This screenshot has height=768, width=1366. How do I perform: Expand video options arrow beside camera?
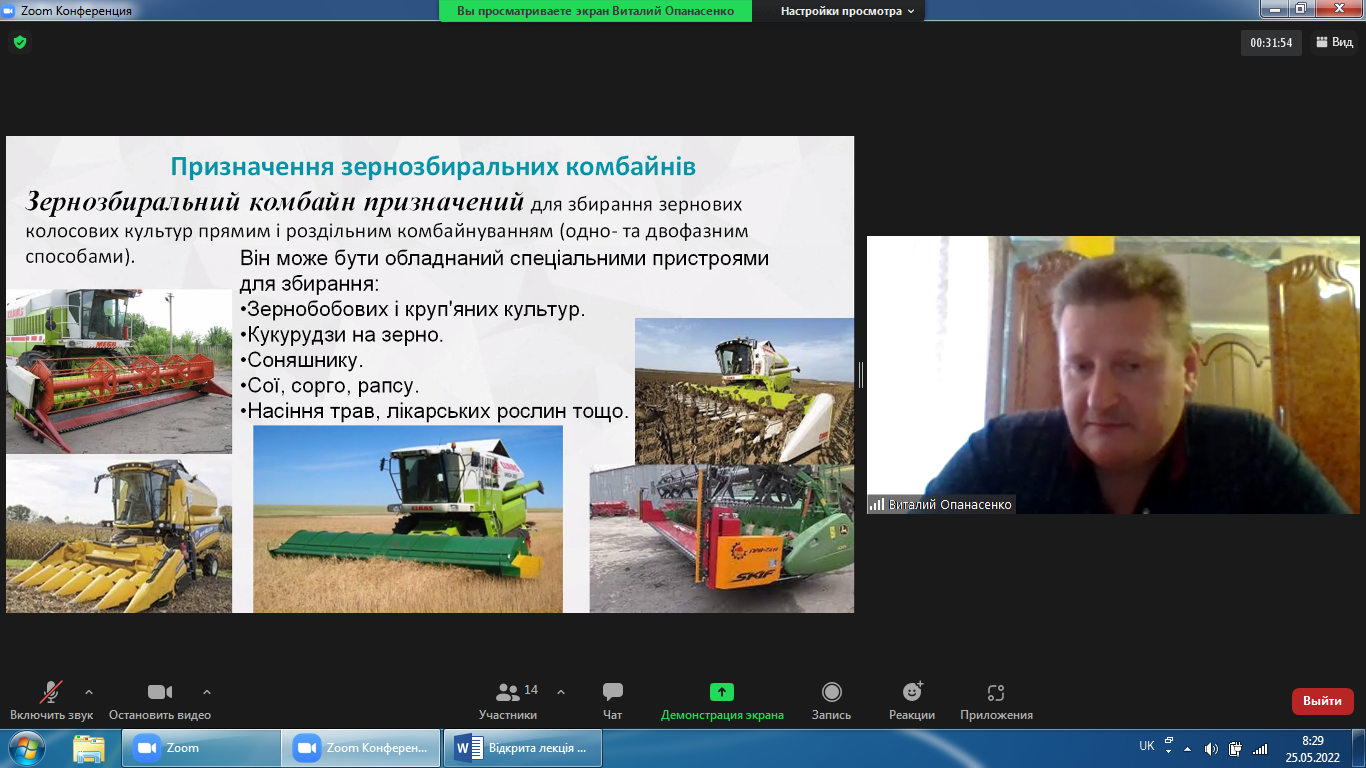(207, 692)
